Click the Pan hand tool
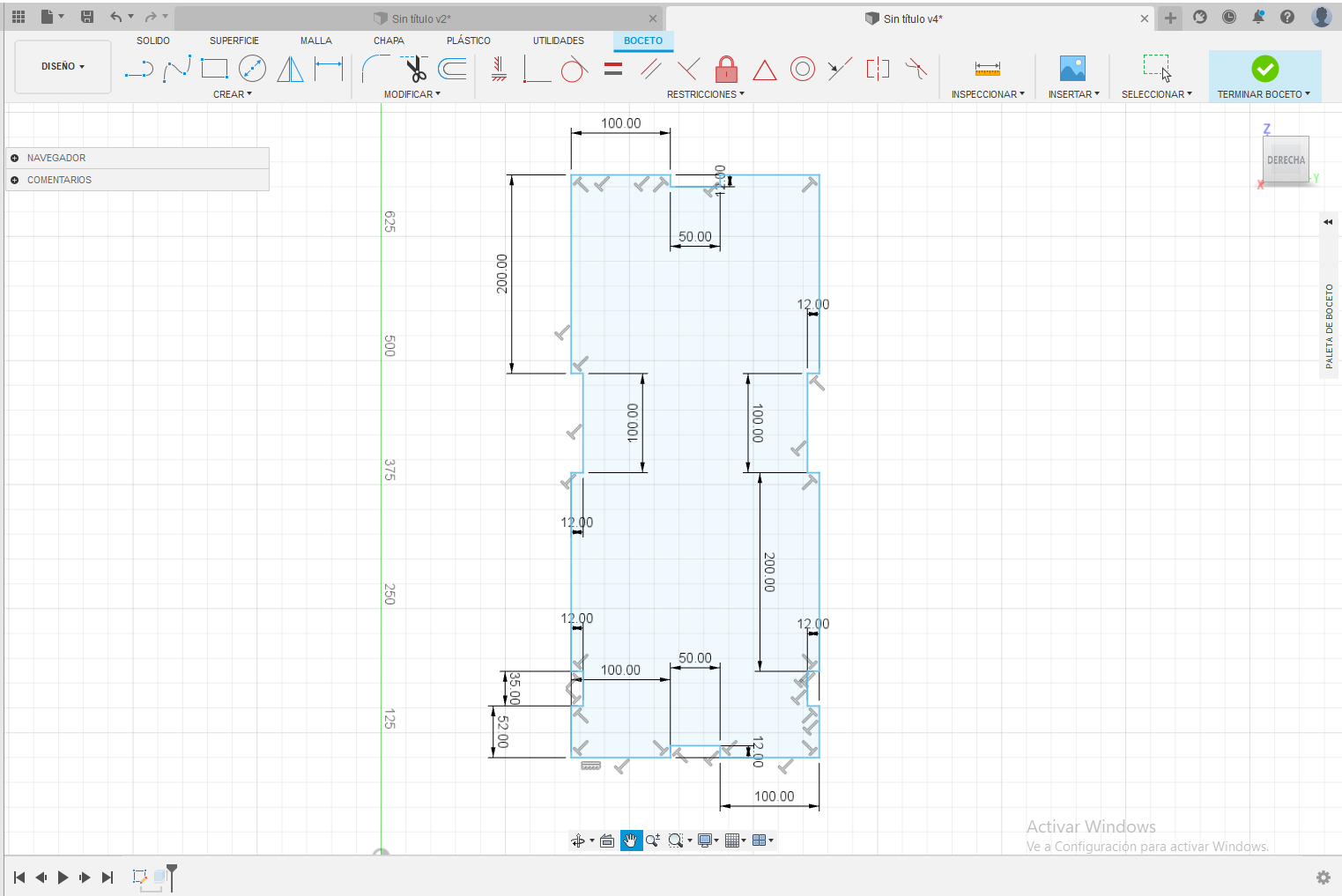 [x=631, y=840]
